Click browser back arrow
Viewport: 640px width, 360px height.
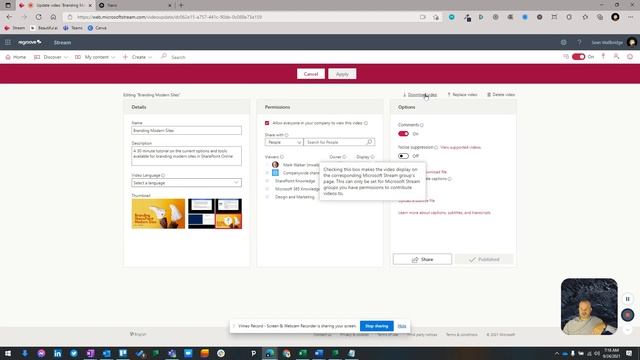(9, 17)
